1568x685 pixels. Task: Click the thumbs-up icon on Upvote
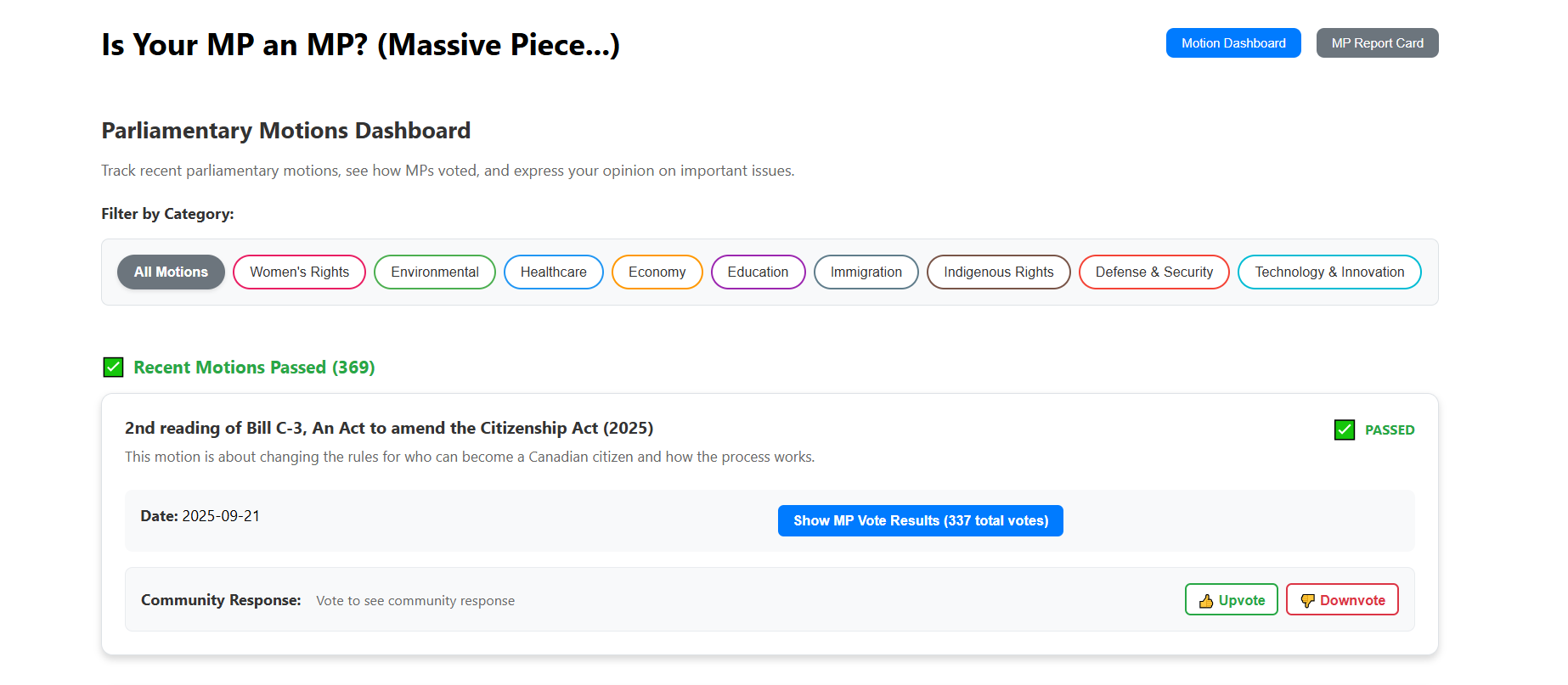[1206, 601]
